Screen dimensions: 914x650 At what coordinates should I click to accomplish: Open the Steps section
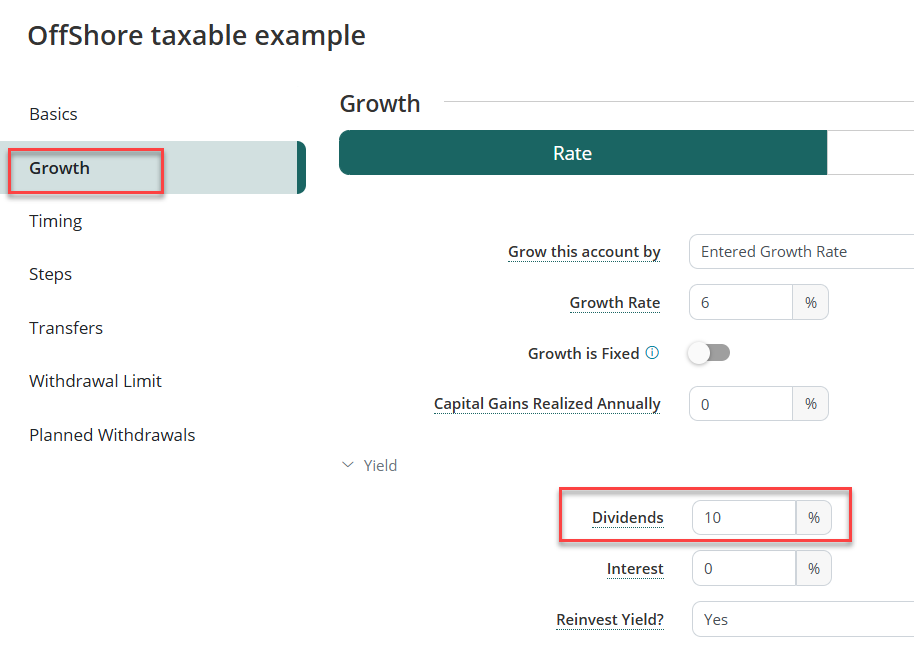pos(51,274)
